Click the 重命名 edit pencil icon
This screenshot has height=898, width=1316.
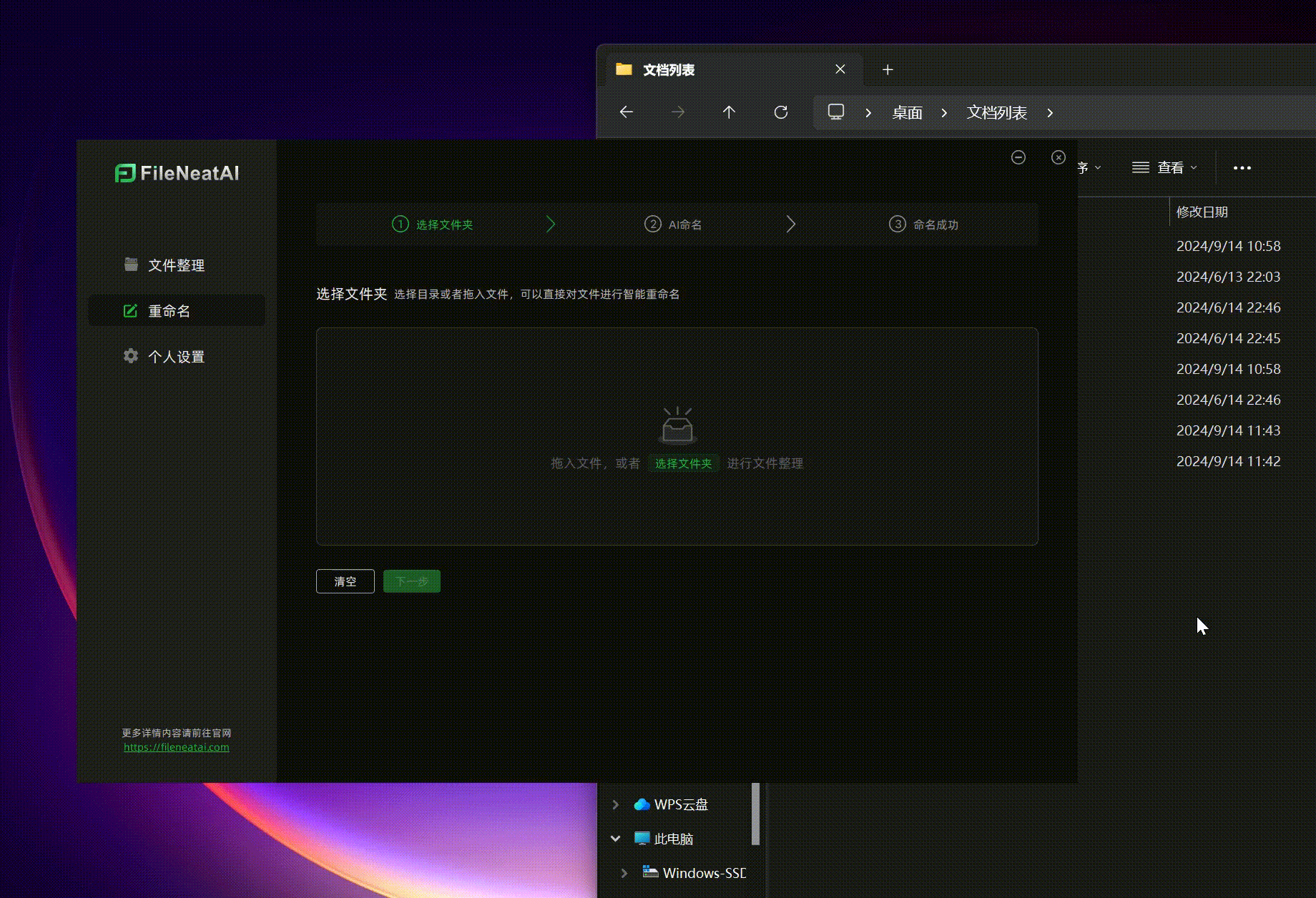coord(130,310)
